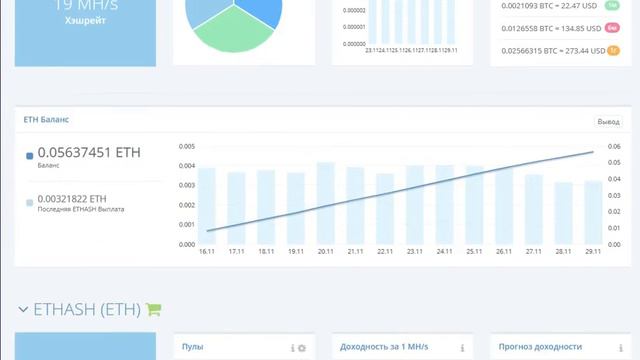The width and height of the screenshot is (640, 360).
Task: Click the 19 MH/s Хэшрейт tile
Action: 85,33
